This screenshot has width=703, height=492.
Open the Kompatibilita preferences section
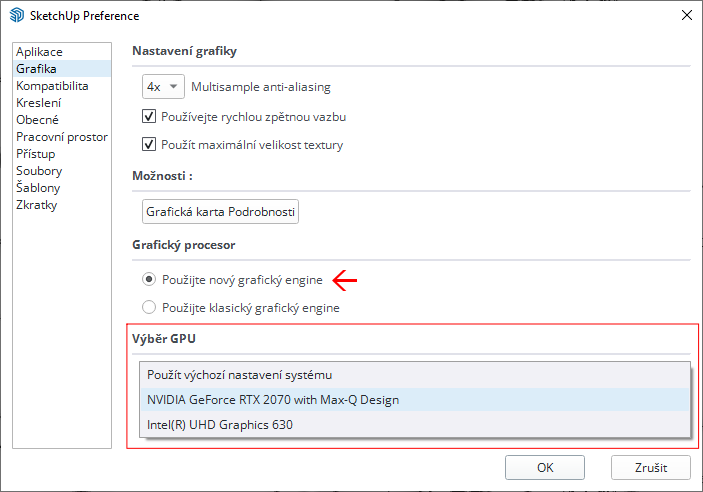(52, 86)
